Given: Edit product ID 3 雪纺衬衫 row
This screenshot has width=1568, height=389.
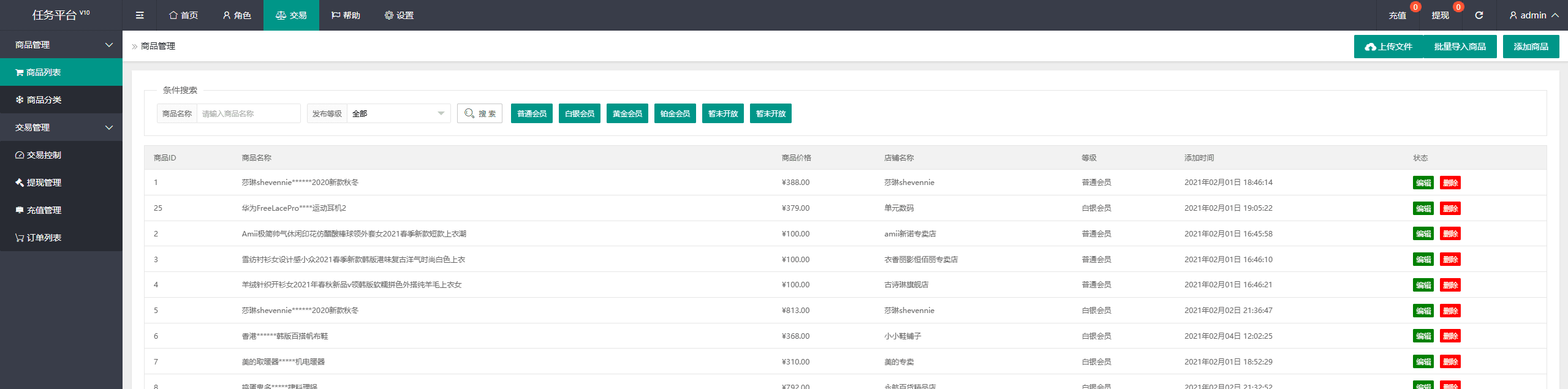Looking at the screenshot, I should [x=1423, y=259].
